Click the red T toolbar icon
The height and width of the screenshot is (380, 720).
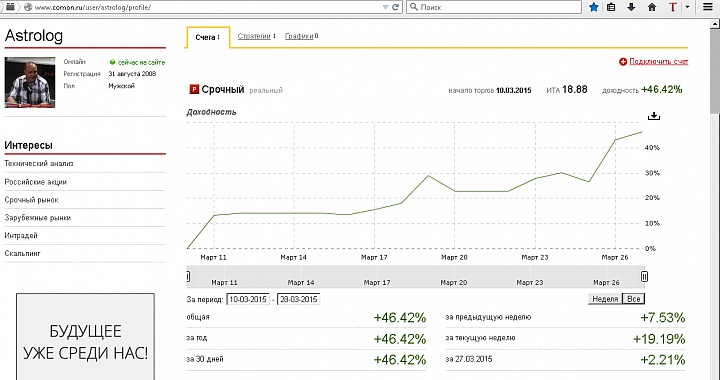pos(672,7)
